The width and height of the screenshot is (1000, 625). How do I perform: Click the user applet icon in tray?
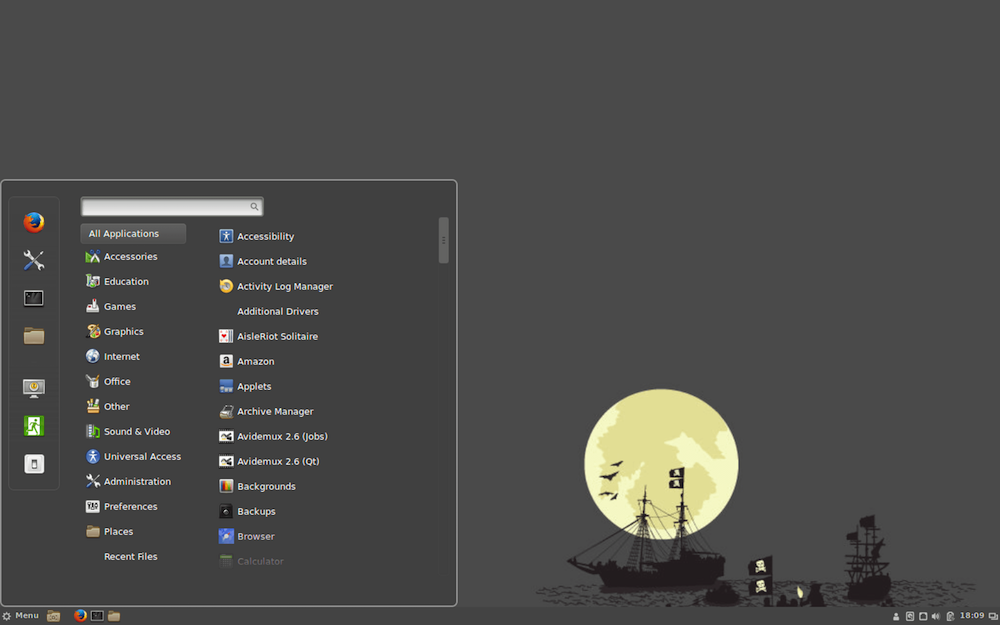click(896, 617)
